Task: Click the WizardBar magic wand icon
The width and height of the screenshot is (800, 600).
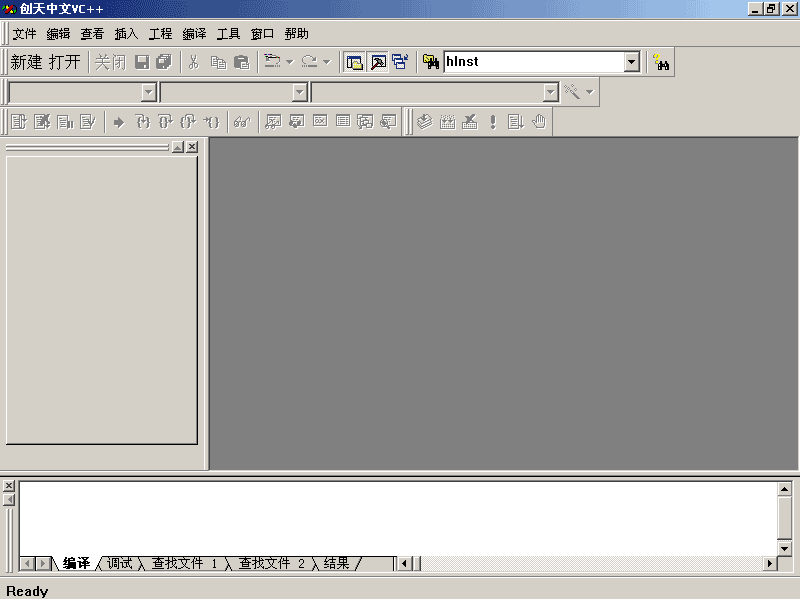Action: click(572, 92)
